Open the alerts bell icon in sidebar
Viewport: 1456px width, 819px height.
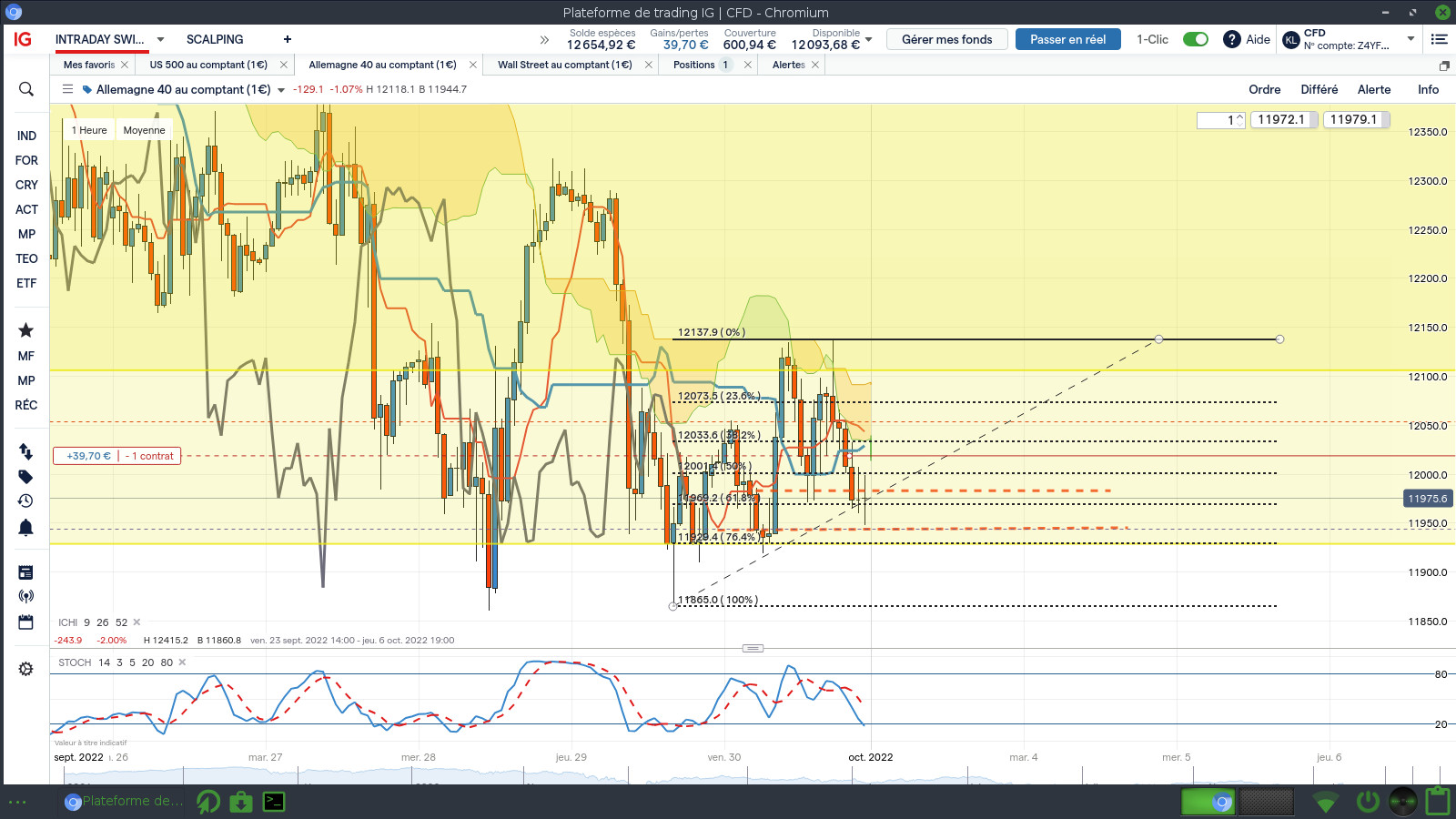(25, 527)
